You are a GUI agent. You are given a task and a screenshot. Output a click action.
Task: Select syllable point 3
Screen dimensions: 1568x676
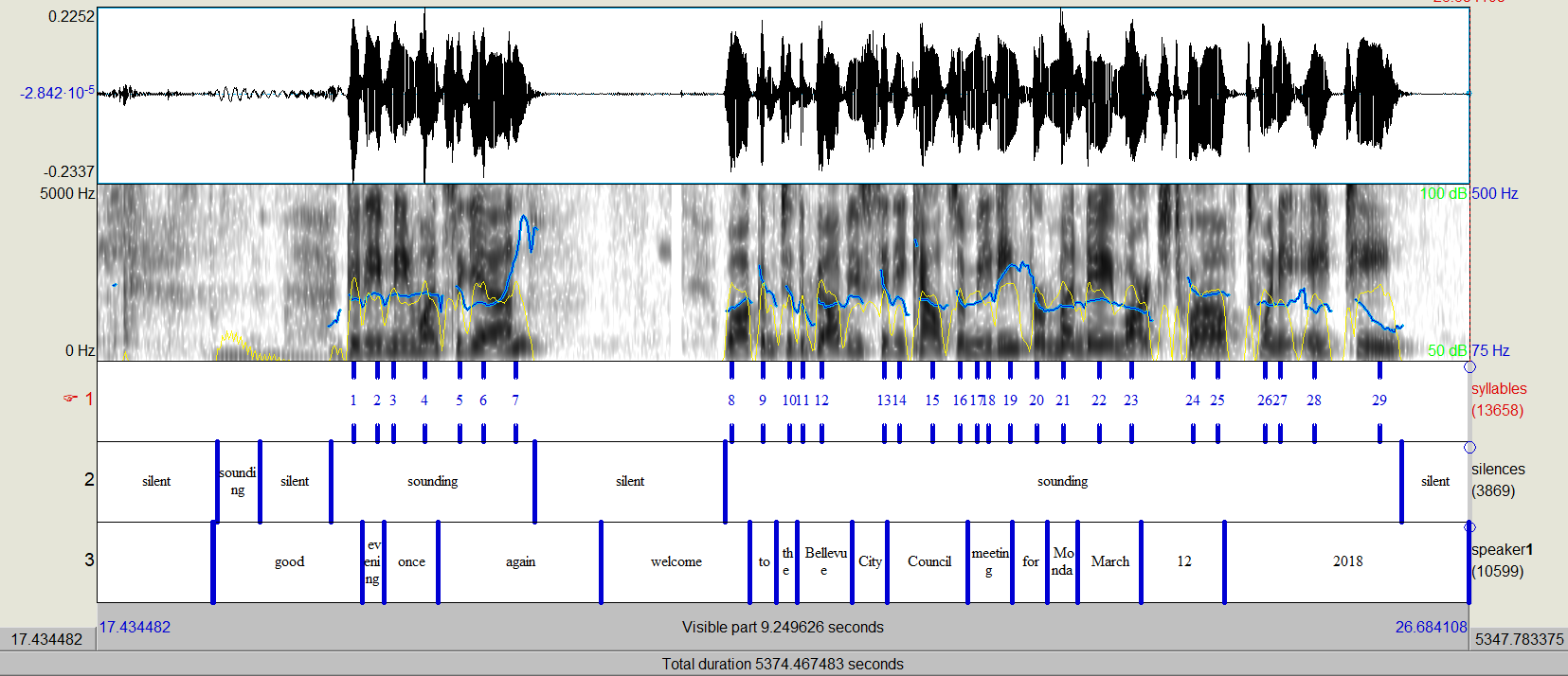point(393,400)
